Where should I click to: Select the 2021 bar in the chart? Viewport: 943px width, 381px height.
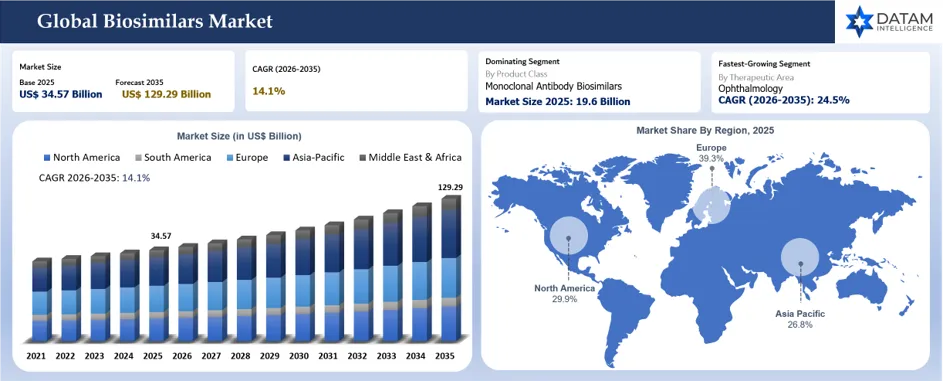(41, 300)
